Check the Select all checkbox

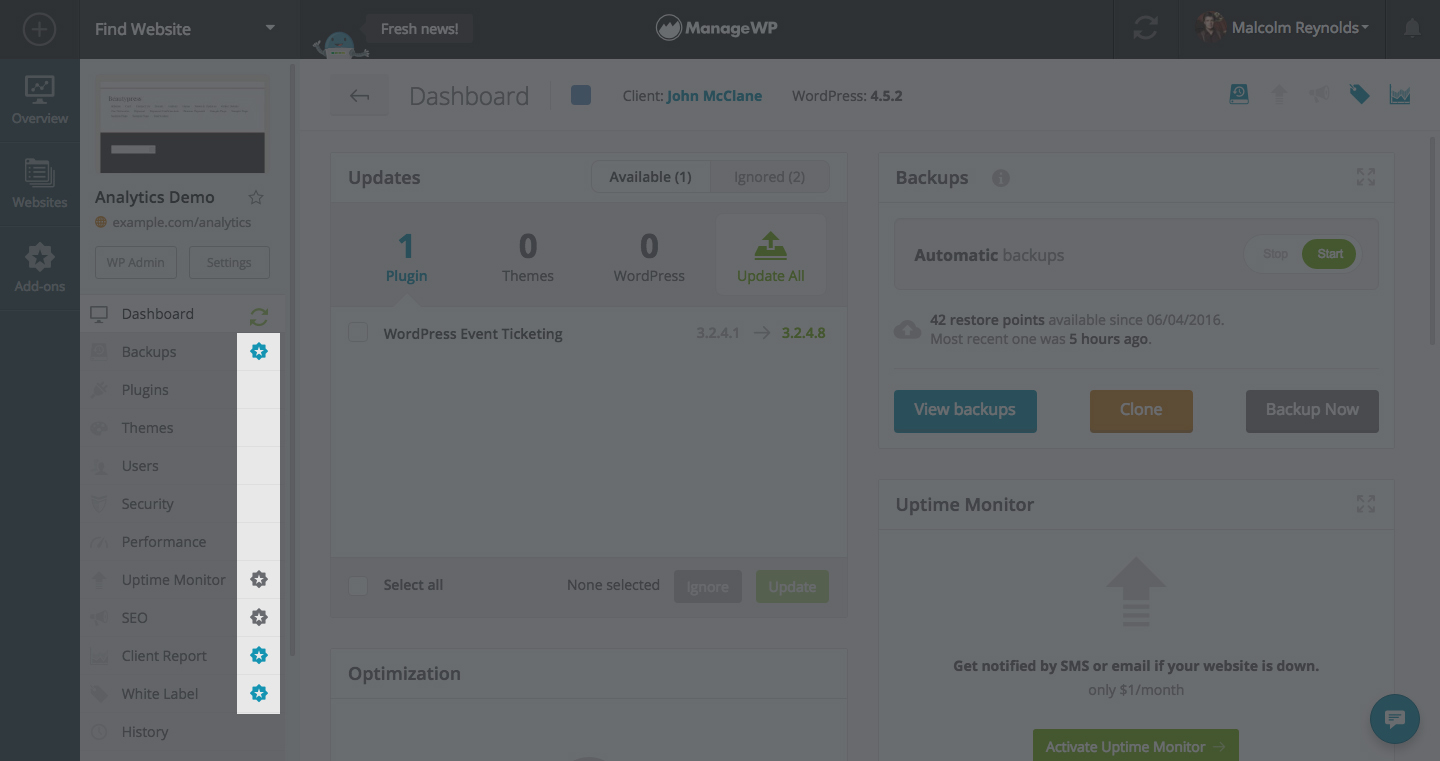click(358, 586)
